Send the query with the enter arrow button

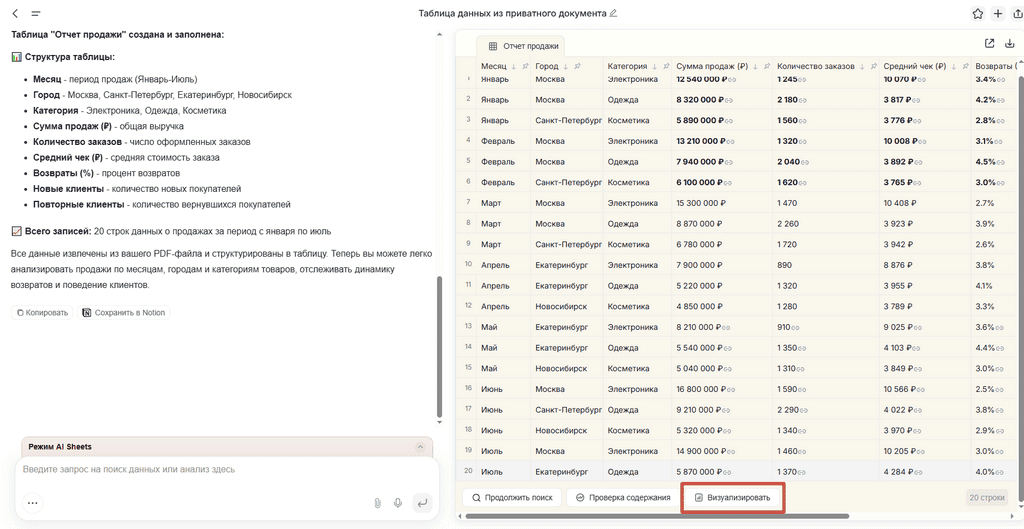tap(423, 503)
